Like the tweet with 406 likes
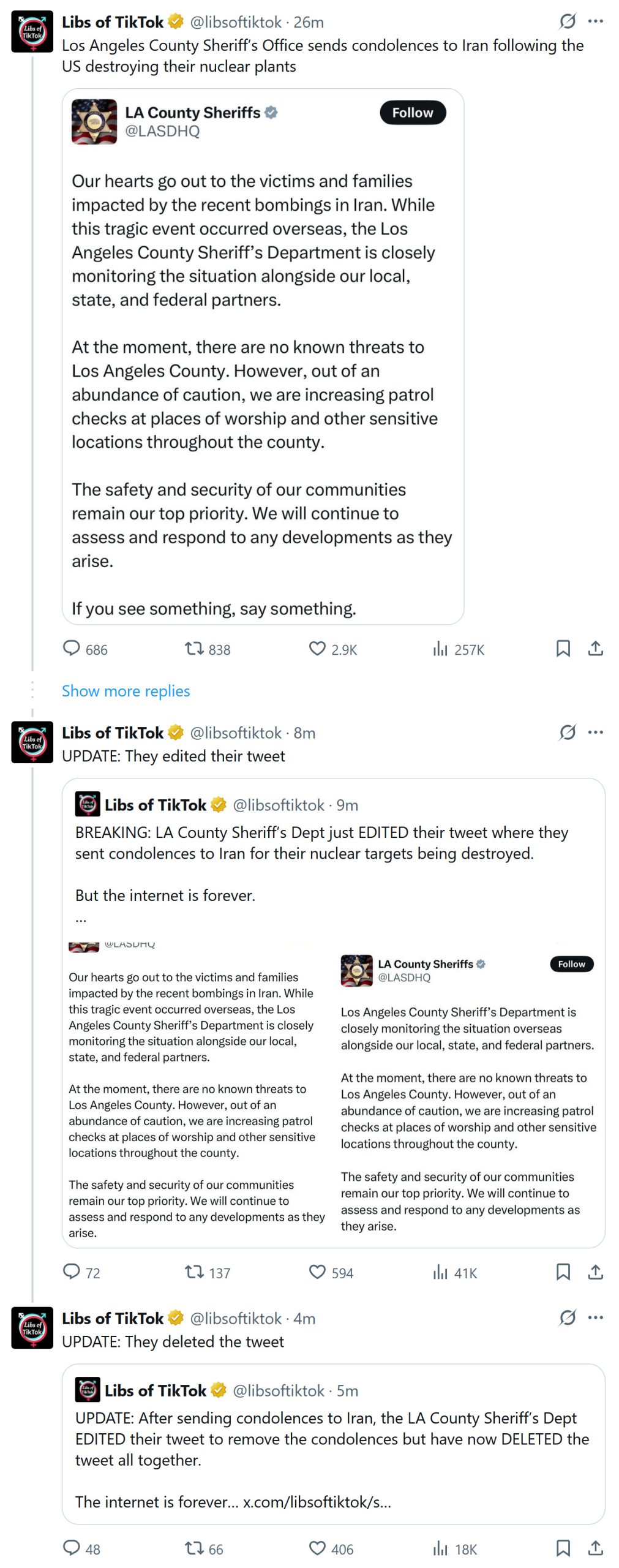The height and width of the screenshot is (1568, 619). [317, 1548]
